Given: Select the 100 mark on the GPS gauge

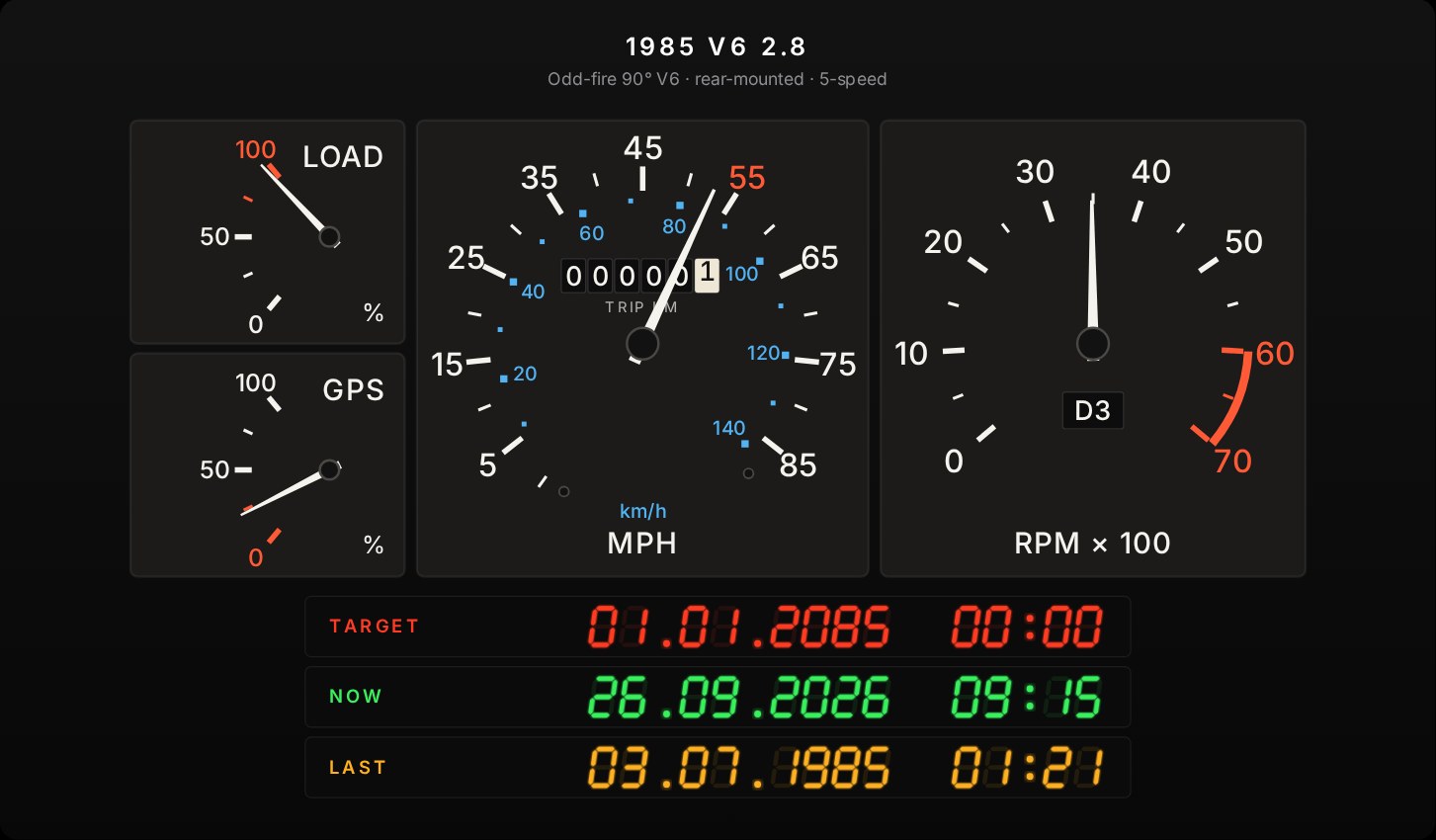Looking at the screenshot, I should (255, 383).
